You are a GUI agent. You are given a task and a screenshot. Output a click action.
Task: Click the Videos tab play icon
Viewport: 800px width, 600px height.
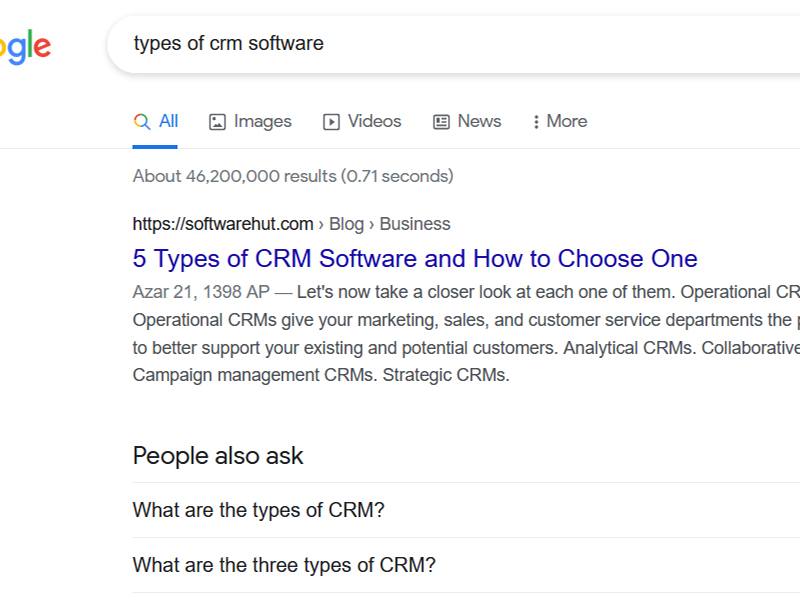[331, 122]
